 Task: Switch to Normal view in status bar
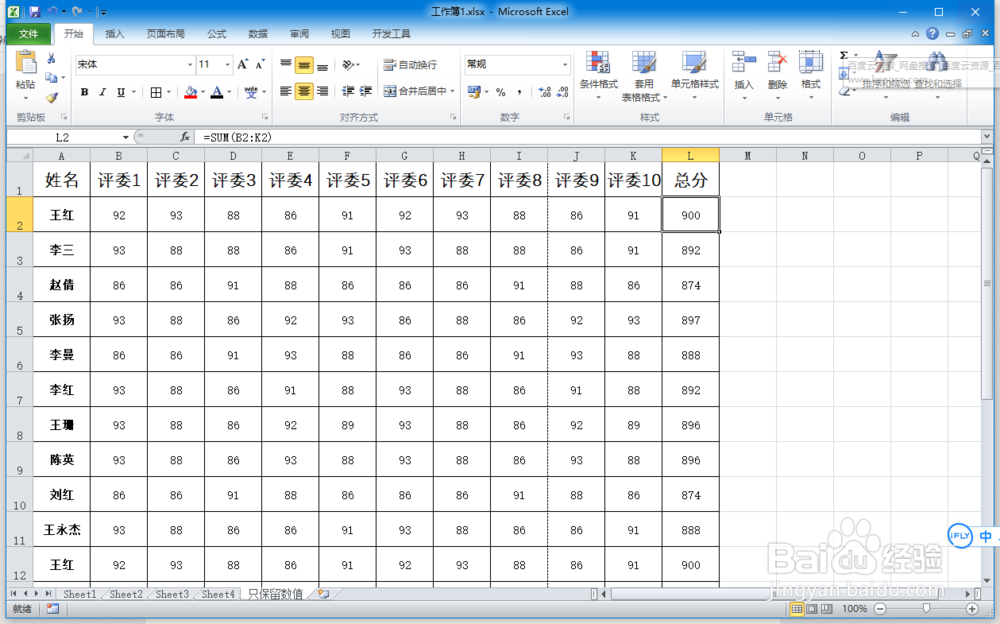click(797, 609)
